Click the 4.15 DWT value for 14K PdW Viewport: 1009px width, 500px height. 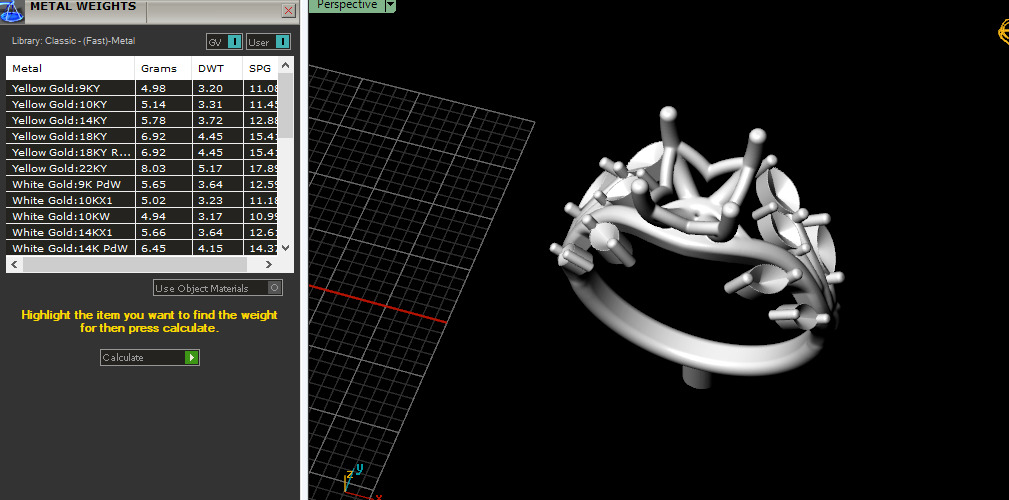point(210,248)
